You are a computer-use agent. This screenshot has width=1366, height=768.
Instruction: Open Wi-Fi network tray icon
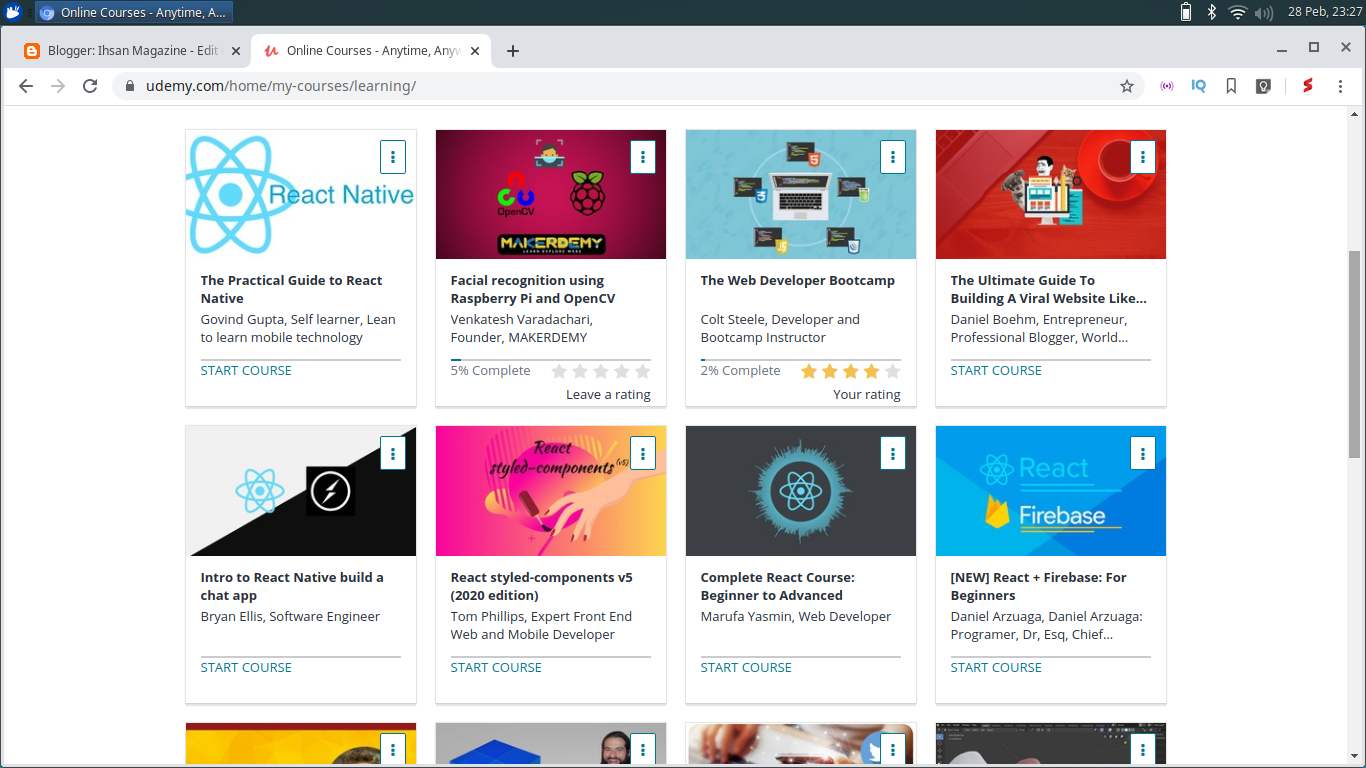coord(1238,12)
